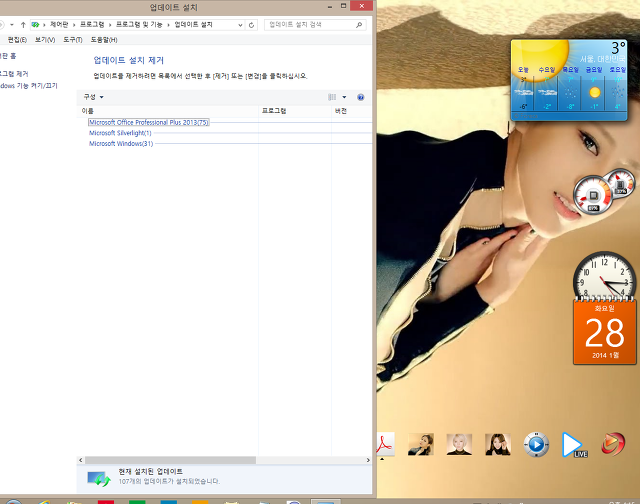Image resolution: width=640 pixels, height=504 pixels.
Task: Click the installed updates icon in details pane
Action: (x=99, y=478)
